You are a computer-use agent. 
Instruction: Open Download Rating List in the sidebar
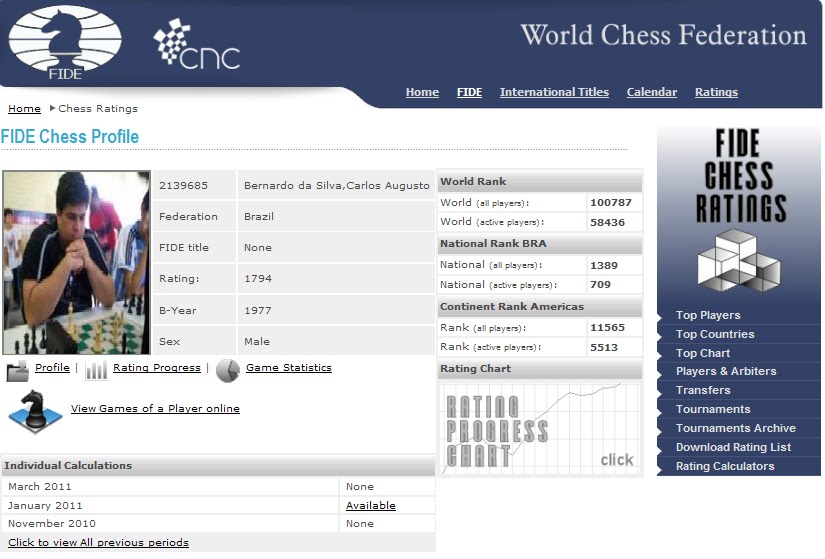(733, 447)
